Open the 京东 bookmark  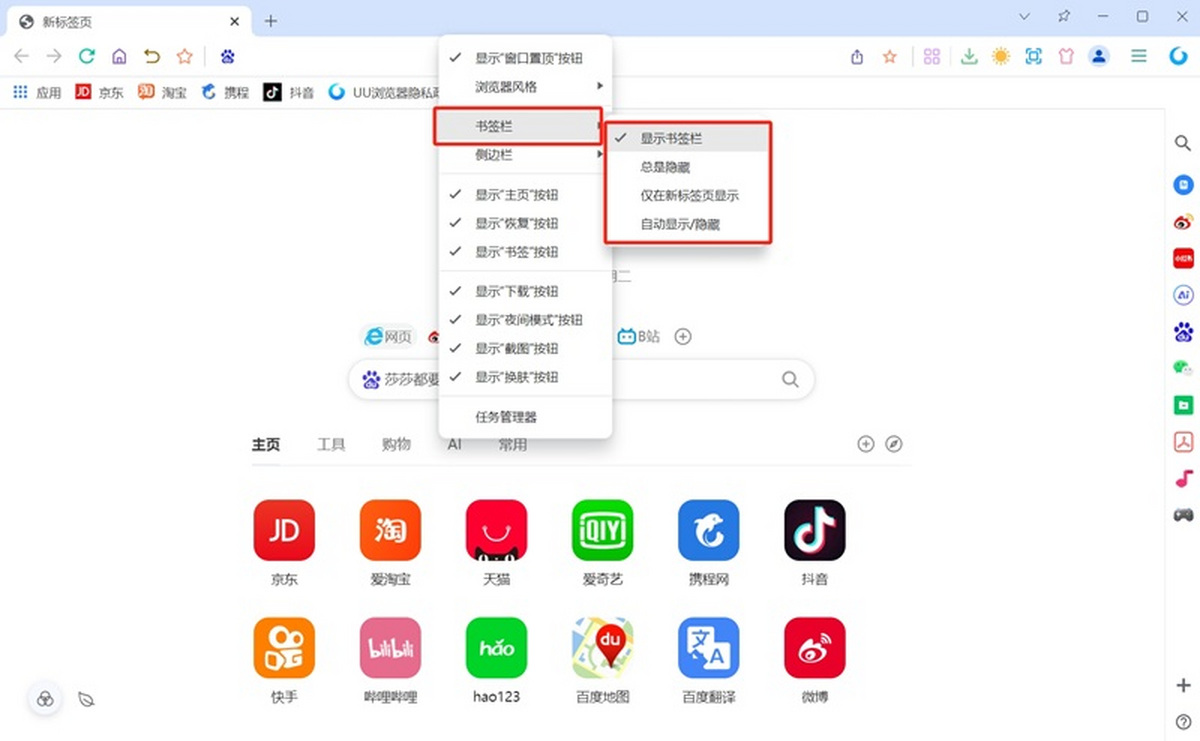100,92
